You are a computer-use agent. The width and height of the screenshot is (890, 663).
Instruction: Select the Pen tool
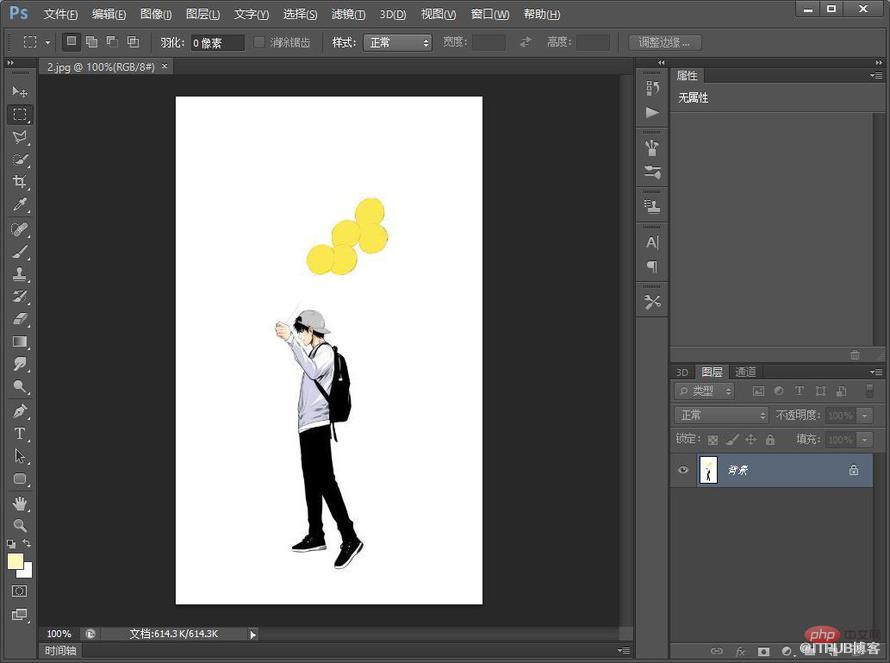pyautogui.click(x=20, y=410)
